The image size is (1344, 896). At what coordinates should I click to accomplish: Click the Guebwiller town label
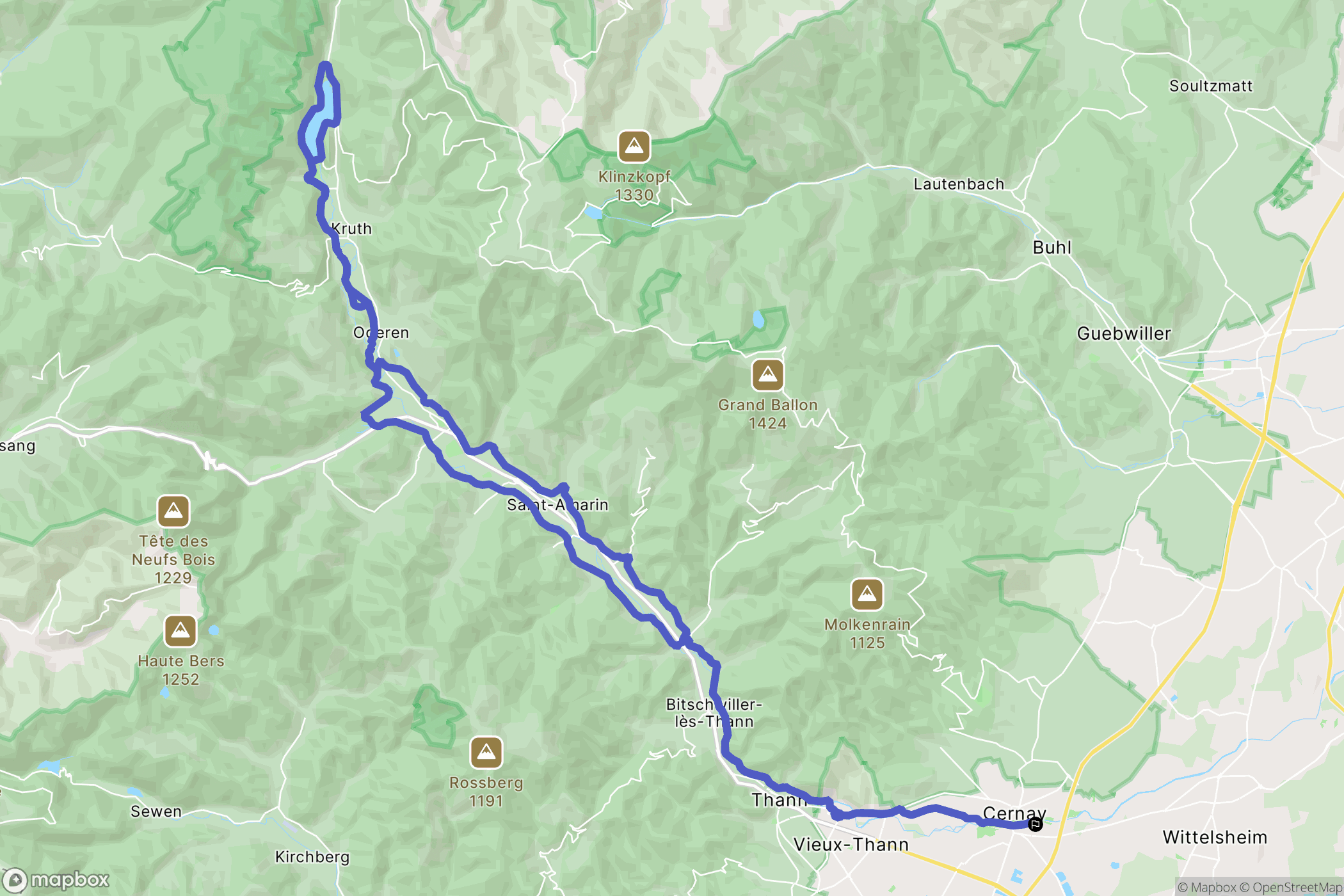point(1124,333)
